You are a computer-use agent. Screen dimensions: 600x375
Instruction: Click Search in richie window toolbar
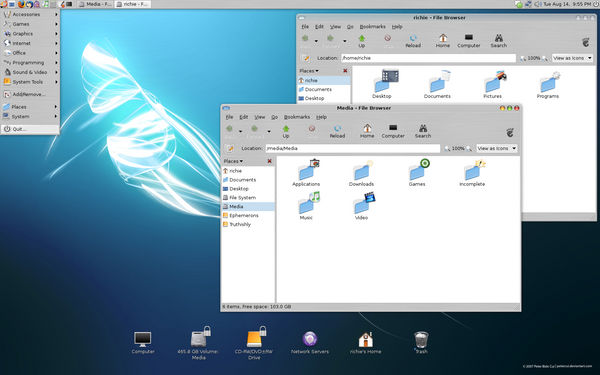(499, 41)
